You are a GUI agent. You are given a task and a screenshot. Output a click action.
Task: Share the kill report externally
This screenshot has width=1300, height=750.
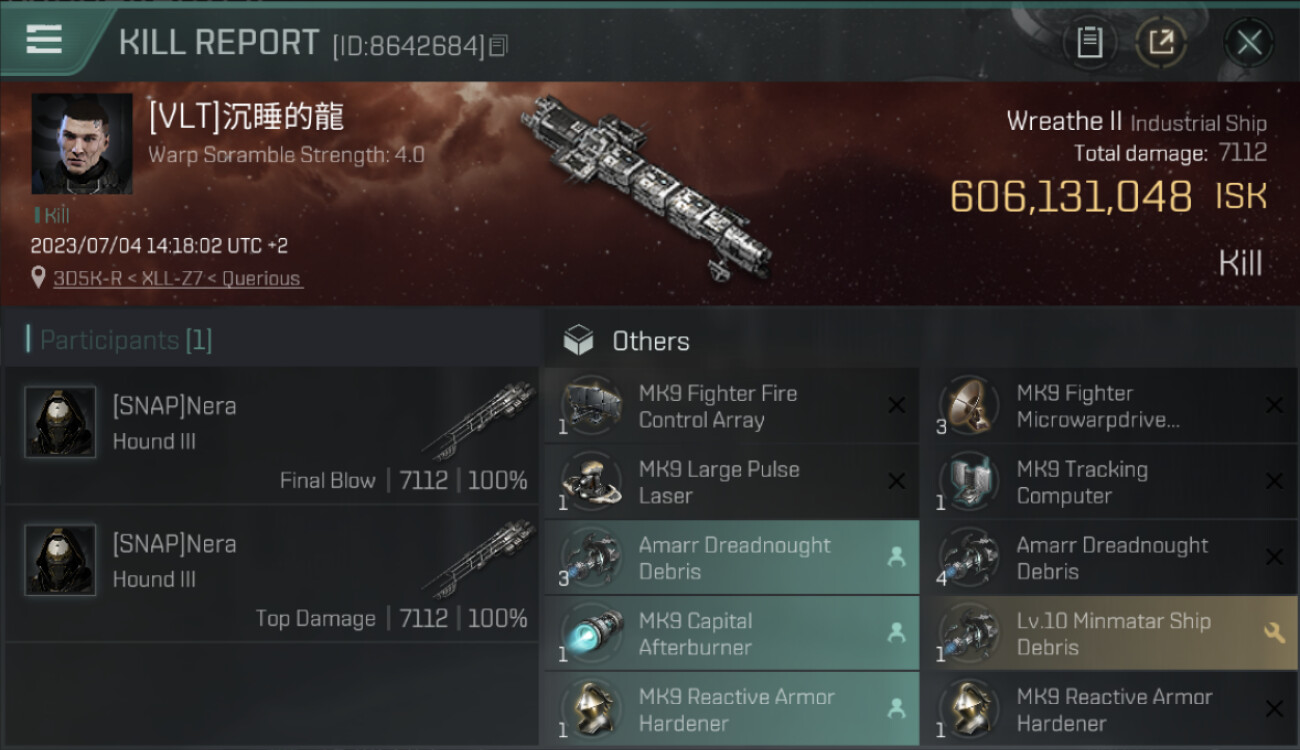point(1161,42)
